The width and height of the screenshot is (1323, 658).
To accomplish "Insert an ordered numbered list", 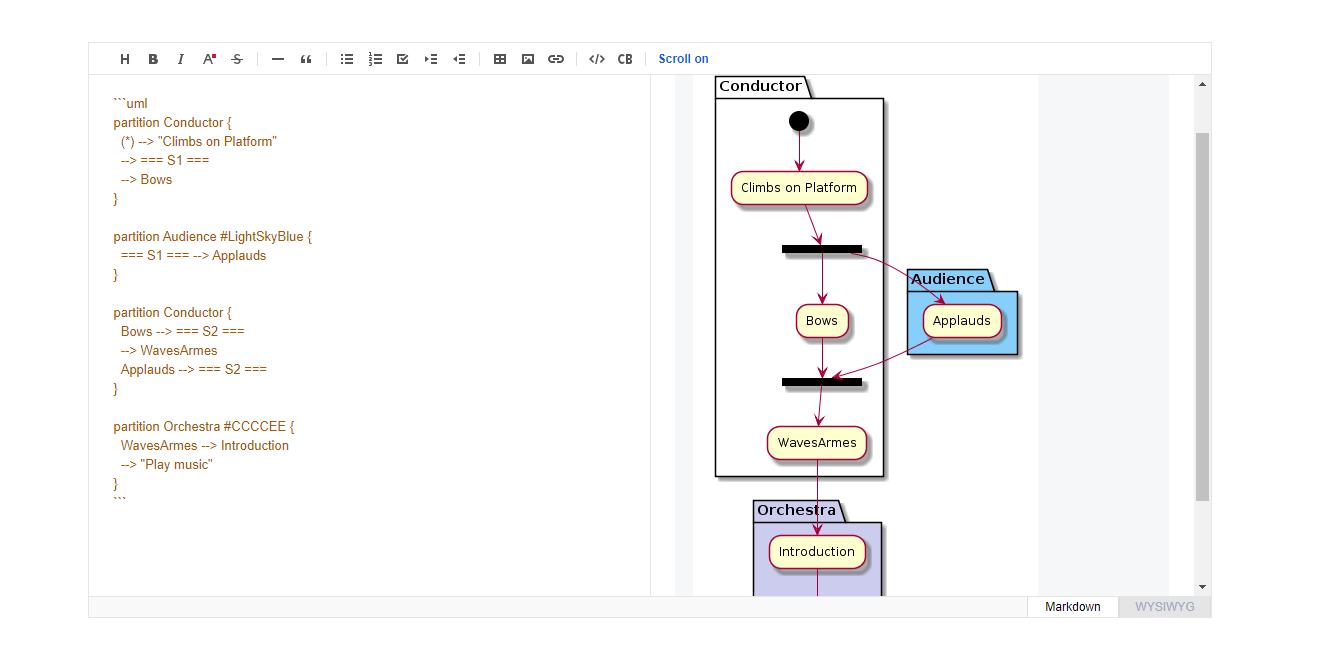I will point(375,59).
